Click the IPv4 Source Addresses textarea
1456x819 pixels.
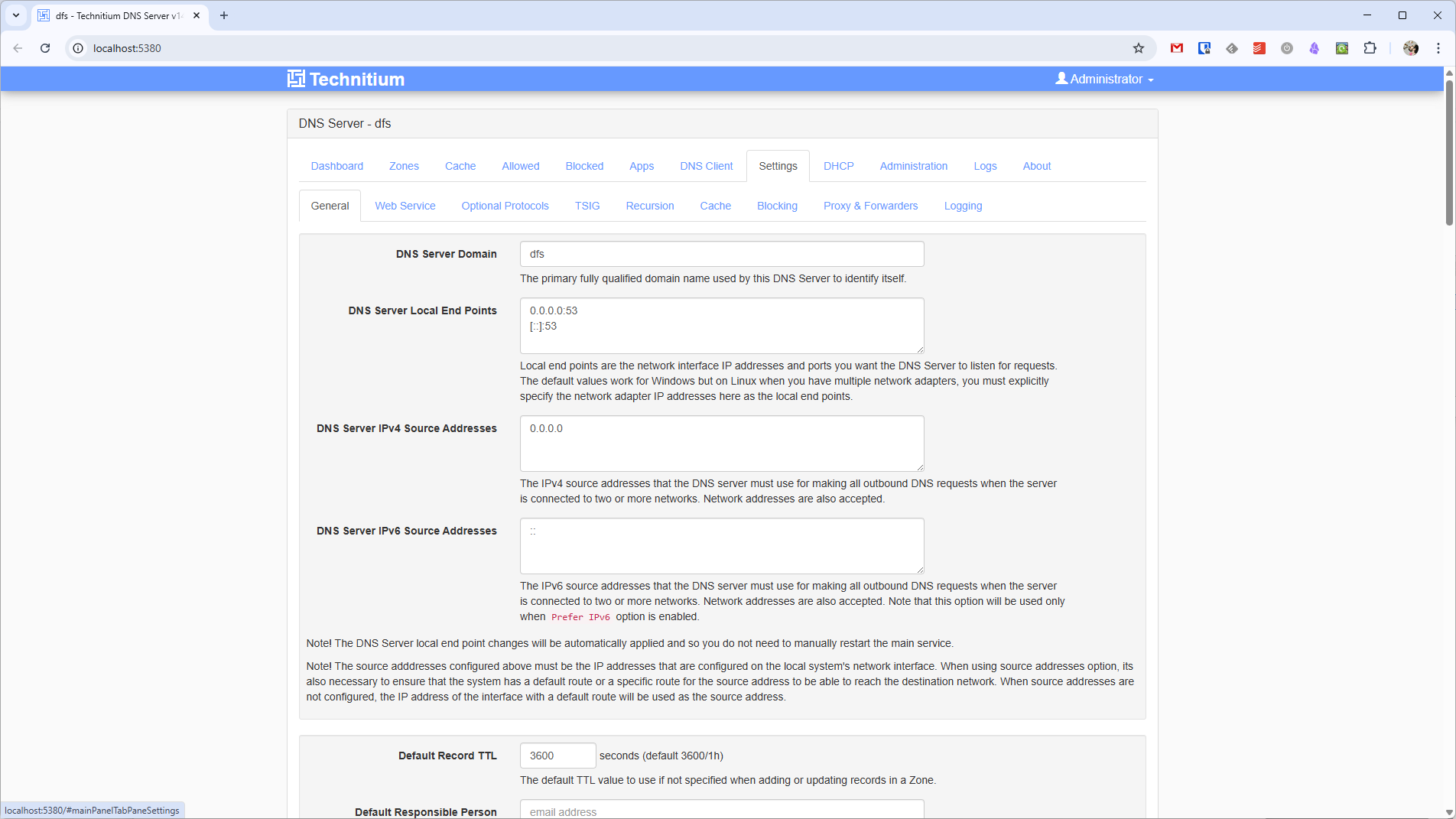coord(721,444)
